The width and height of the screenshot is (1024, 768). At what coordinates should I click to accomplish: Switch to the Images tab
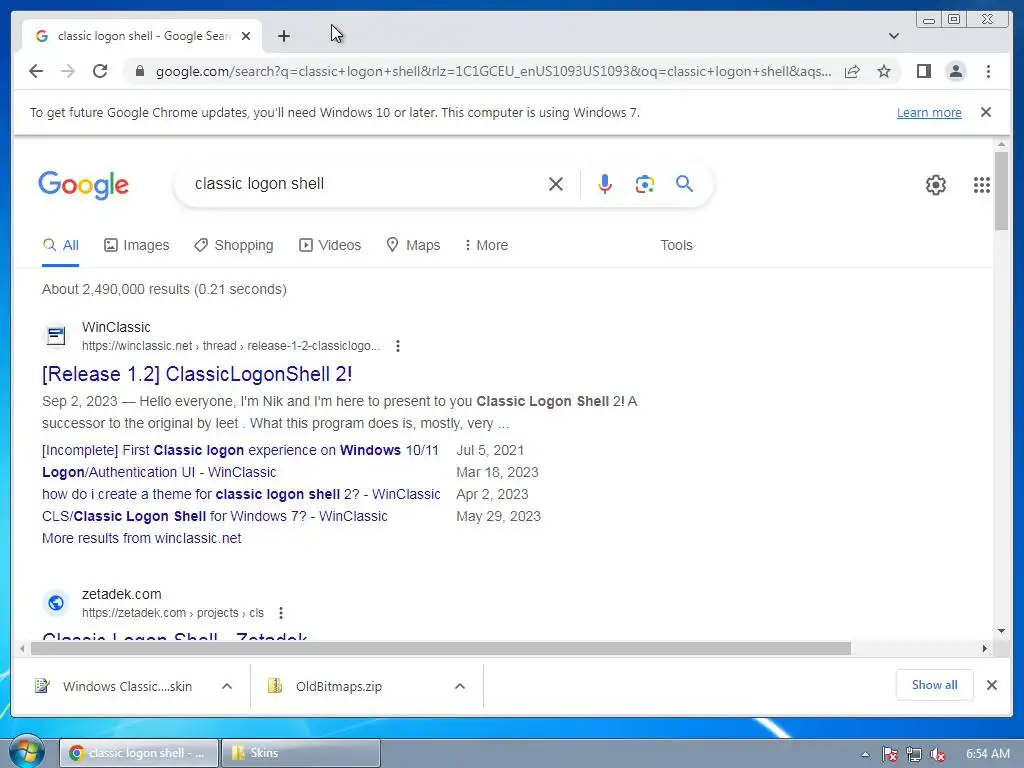click(136, 246)
